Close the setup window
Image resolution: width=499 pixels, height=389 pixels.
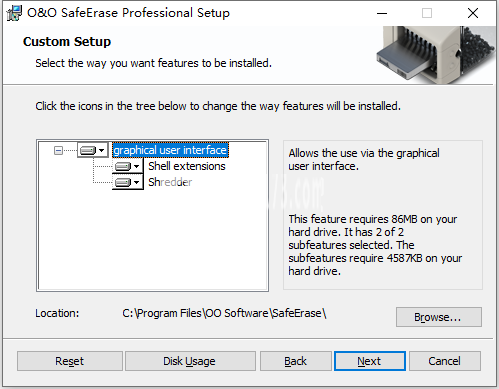473,13
